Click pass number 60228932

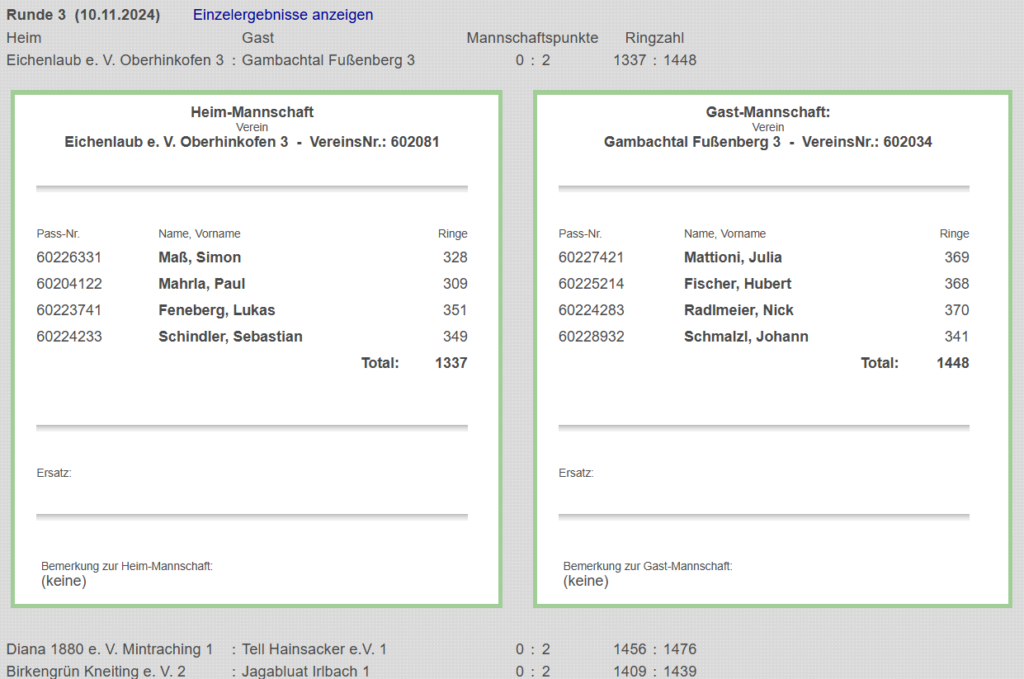point(591,336)
